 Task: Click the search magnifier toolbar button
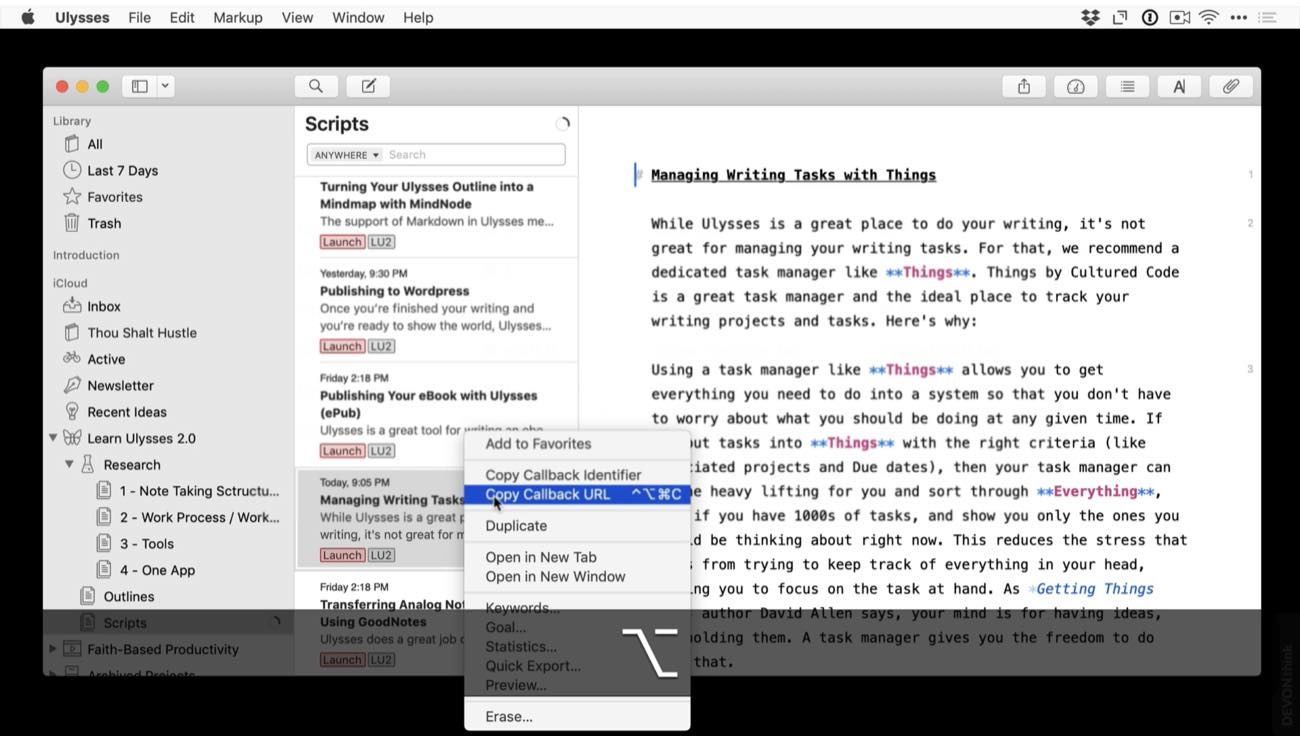(x=316, y=86)
